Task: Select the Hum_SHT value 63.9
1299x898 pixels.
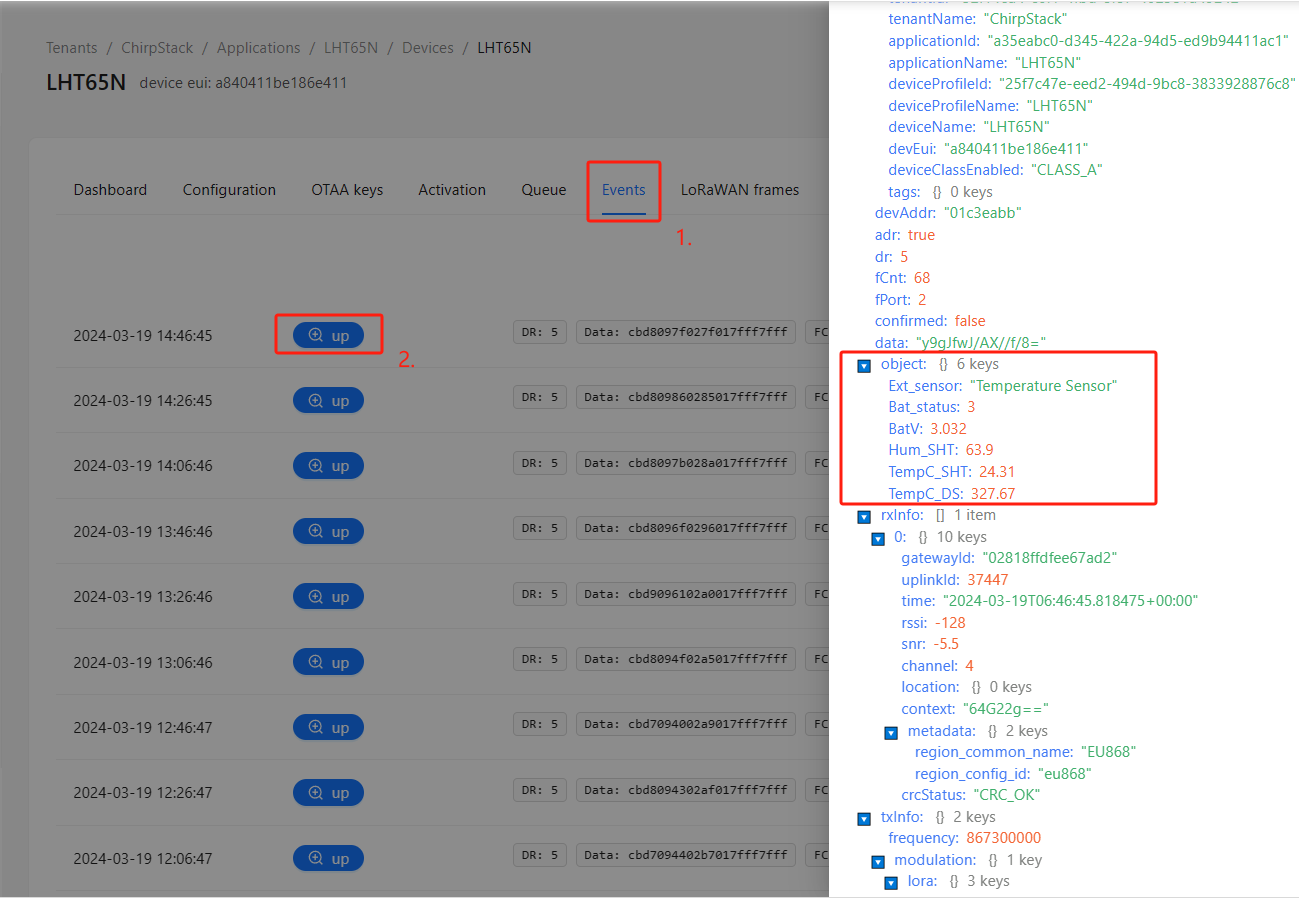Action: 978,450
